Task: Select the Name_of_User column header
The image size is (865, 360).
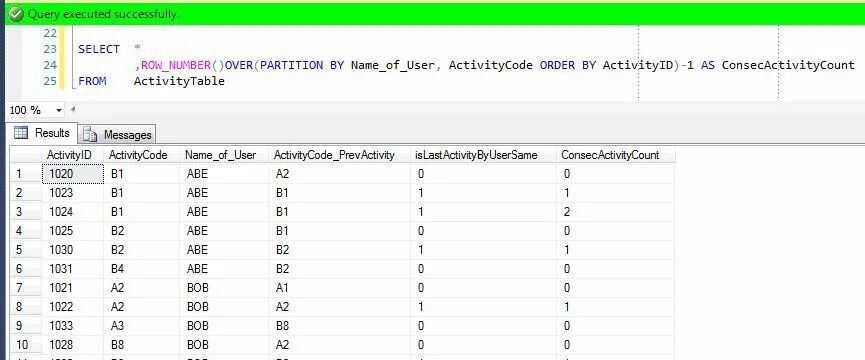Action: (x=225, y=155)
